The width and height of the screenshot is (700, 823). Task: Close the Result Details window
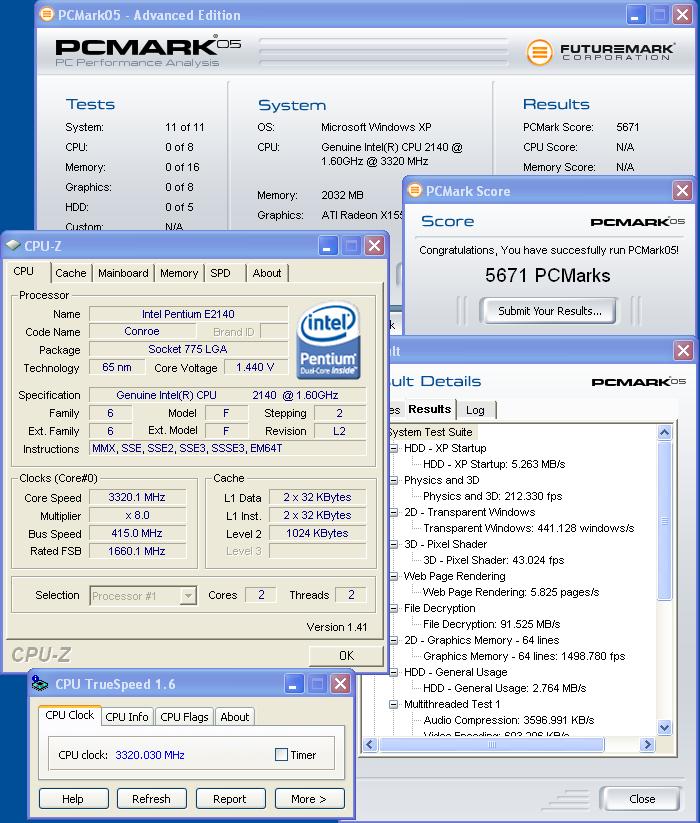point(683,350)
